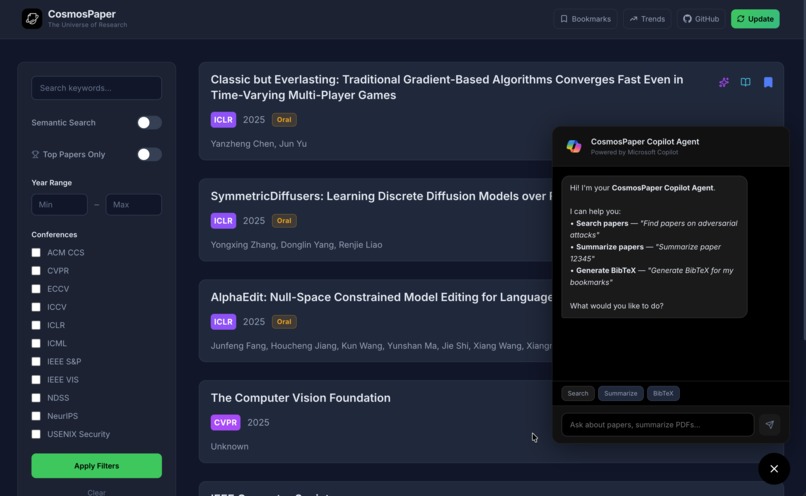Check the ICML conference checkbox

[36, 343]
